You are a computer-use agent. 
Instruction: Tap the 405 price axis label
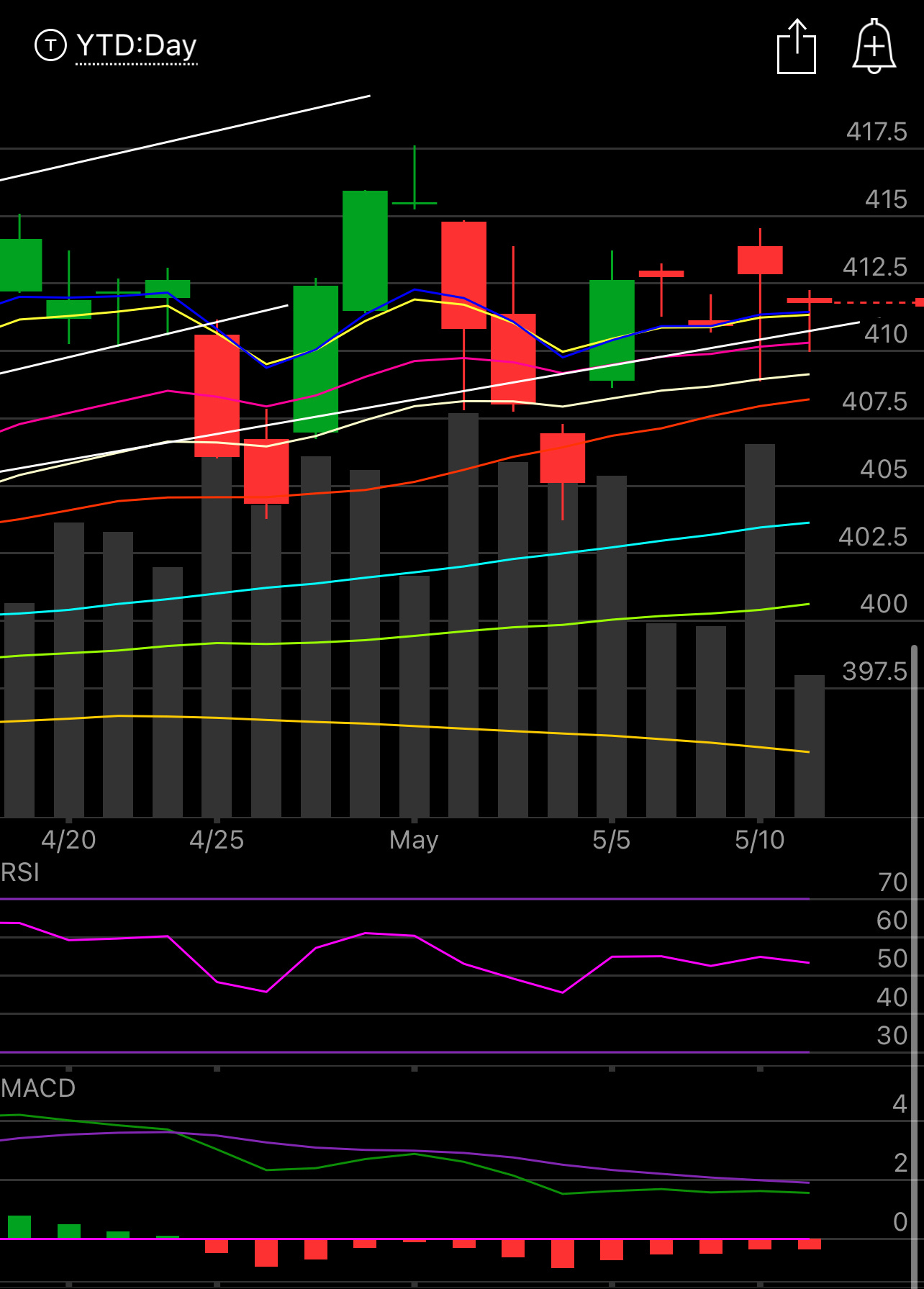[884, 469]
